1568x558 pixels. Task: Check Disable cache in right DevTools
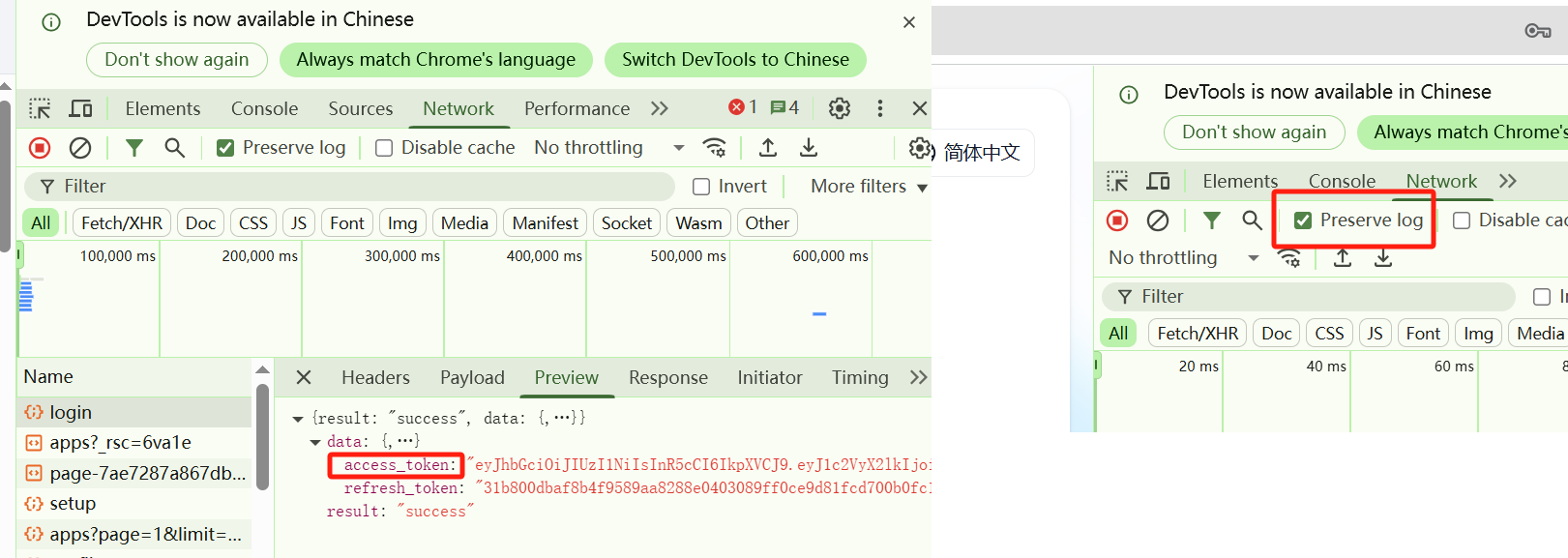click(1462, 220)
